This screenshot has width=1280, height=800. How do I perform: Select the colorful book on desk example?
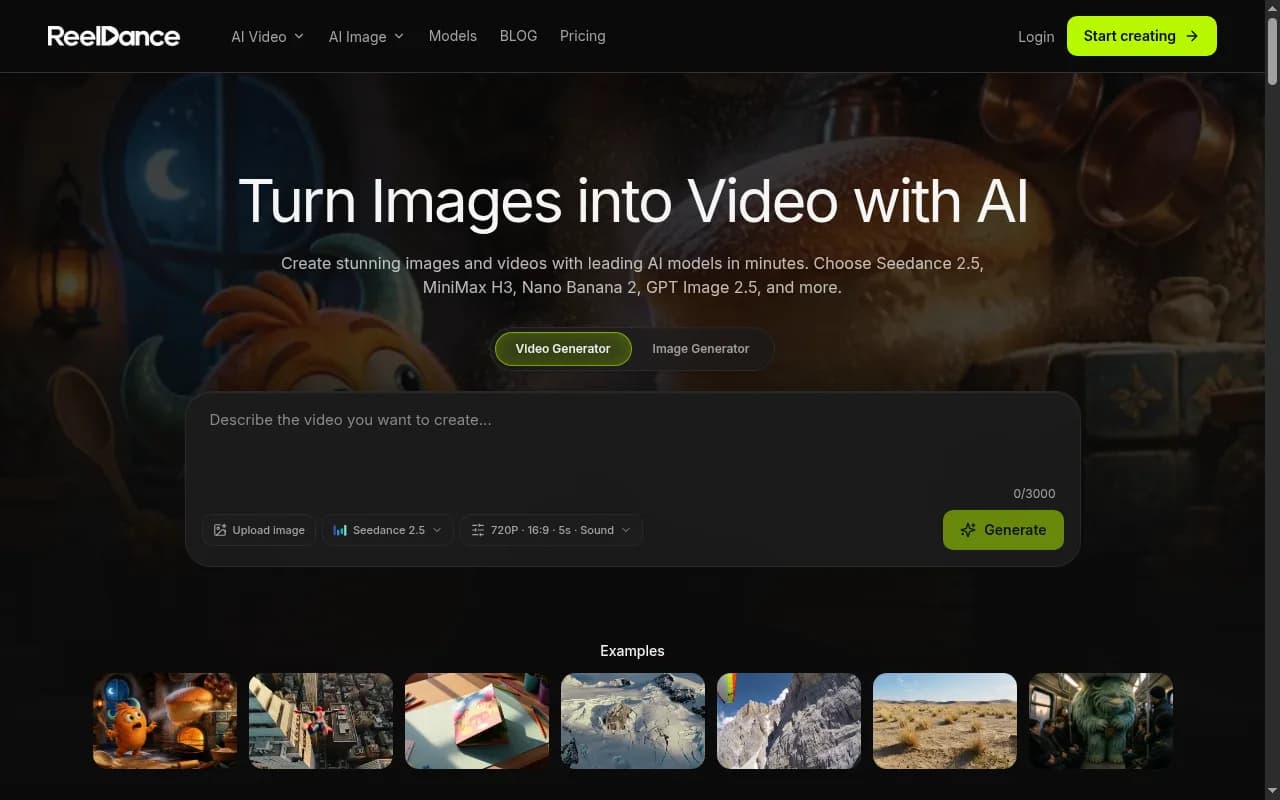coord(477,721)
